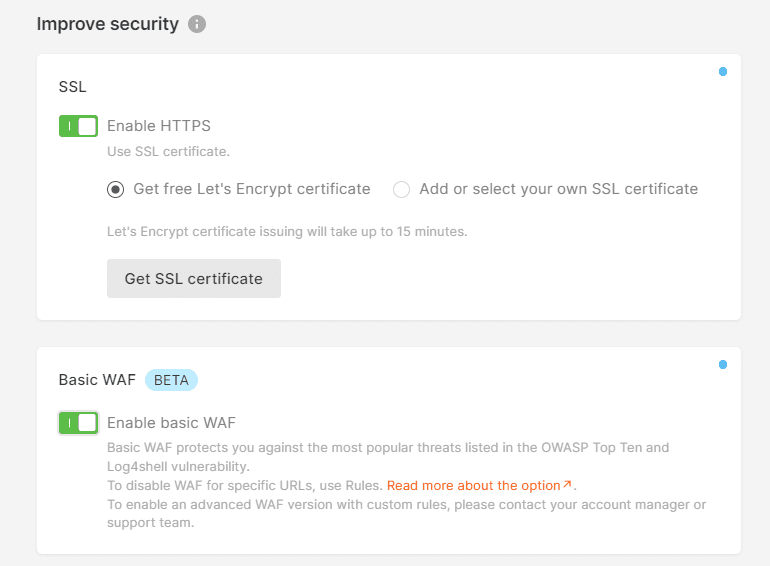770x566 pixels.
Task: Click the Basic WAF card title
Action: tap(97, 380)
